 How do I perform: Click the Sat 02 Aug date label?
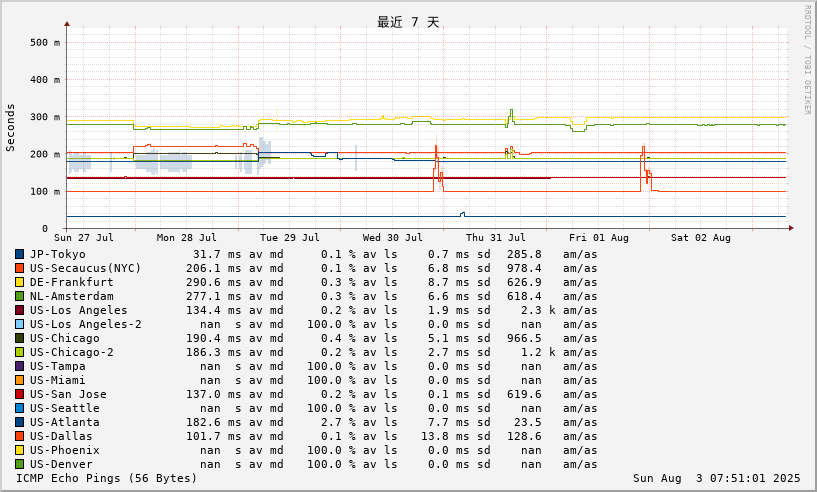tap(701, 238)
